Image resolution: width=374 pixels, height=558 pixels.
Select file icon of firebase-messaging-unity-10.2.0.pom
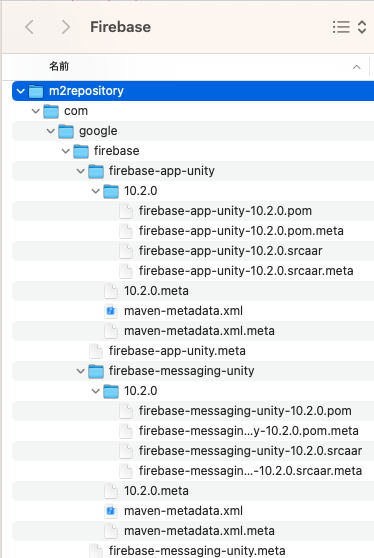click(x=126, y=411)
